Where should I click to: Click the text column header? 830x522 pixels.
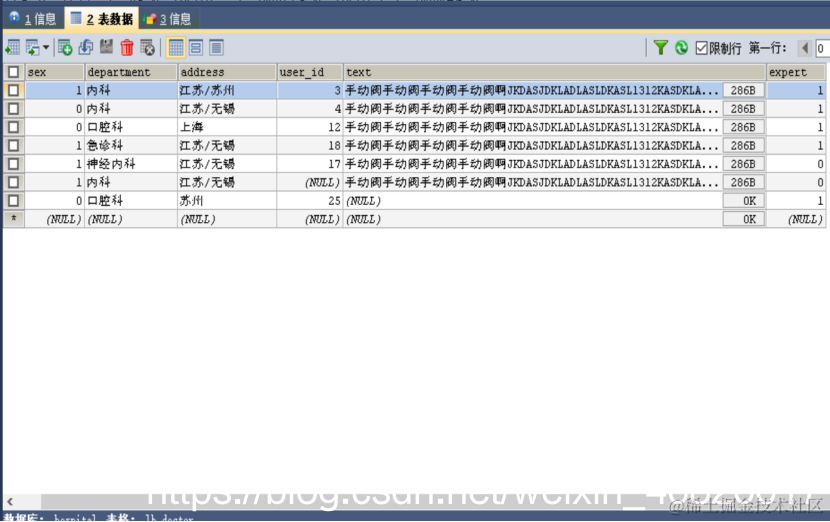[554, 72]
